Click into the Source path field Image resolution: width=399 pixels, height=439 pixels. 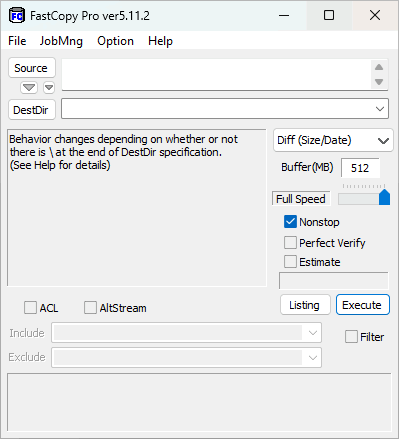pyautogui.click(x=216, y=74)
